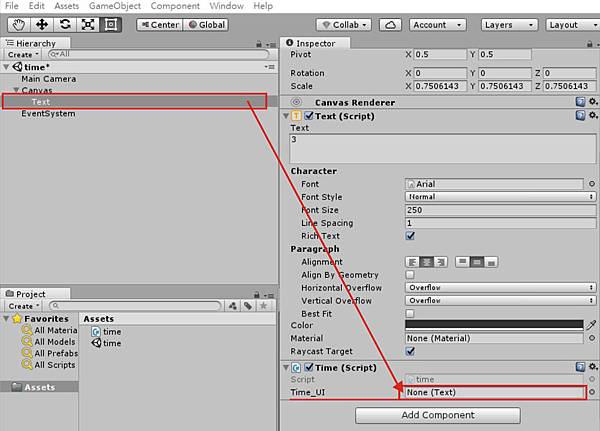The image size is (600, 431).
Task: Set vertical alignment to top
Action: click(x=462, y=262)
